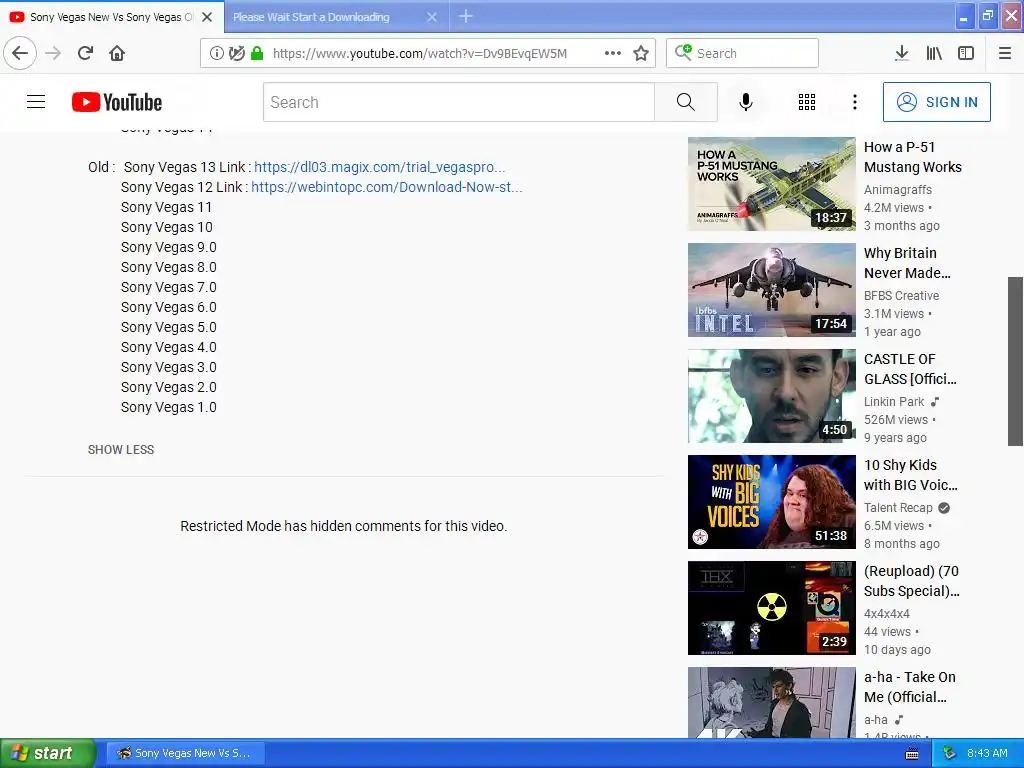The height and width of the screenshot is (768, 1024).
Task: Open the Why Britain Never Made thumbnail
Action: 771,290
